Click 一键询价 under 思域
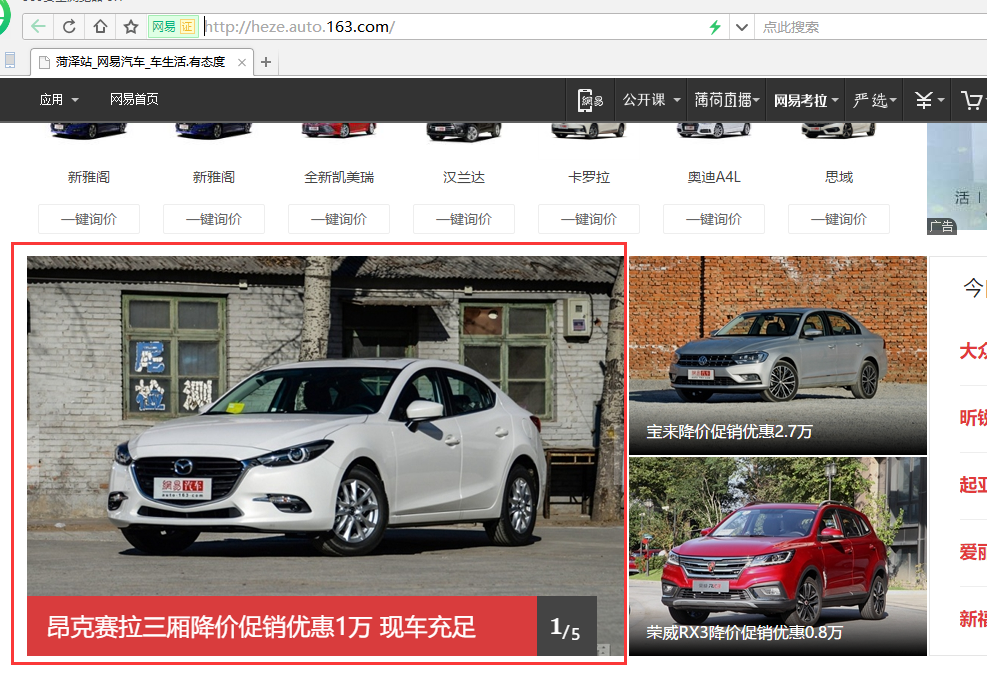987x675 pixels. (839, 219)
